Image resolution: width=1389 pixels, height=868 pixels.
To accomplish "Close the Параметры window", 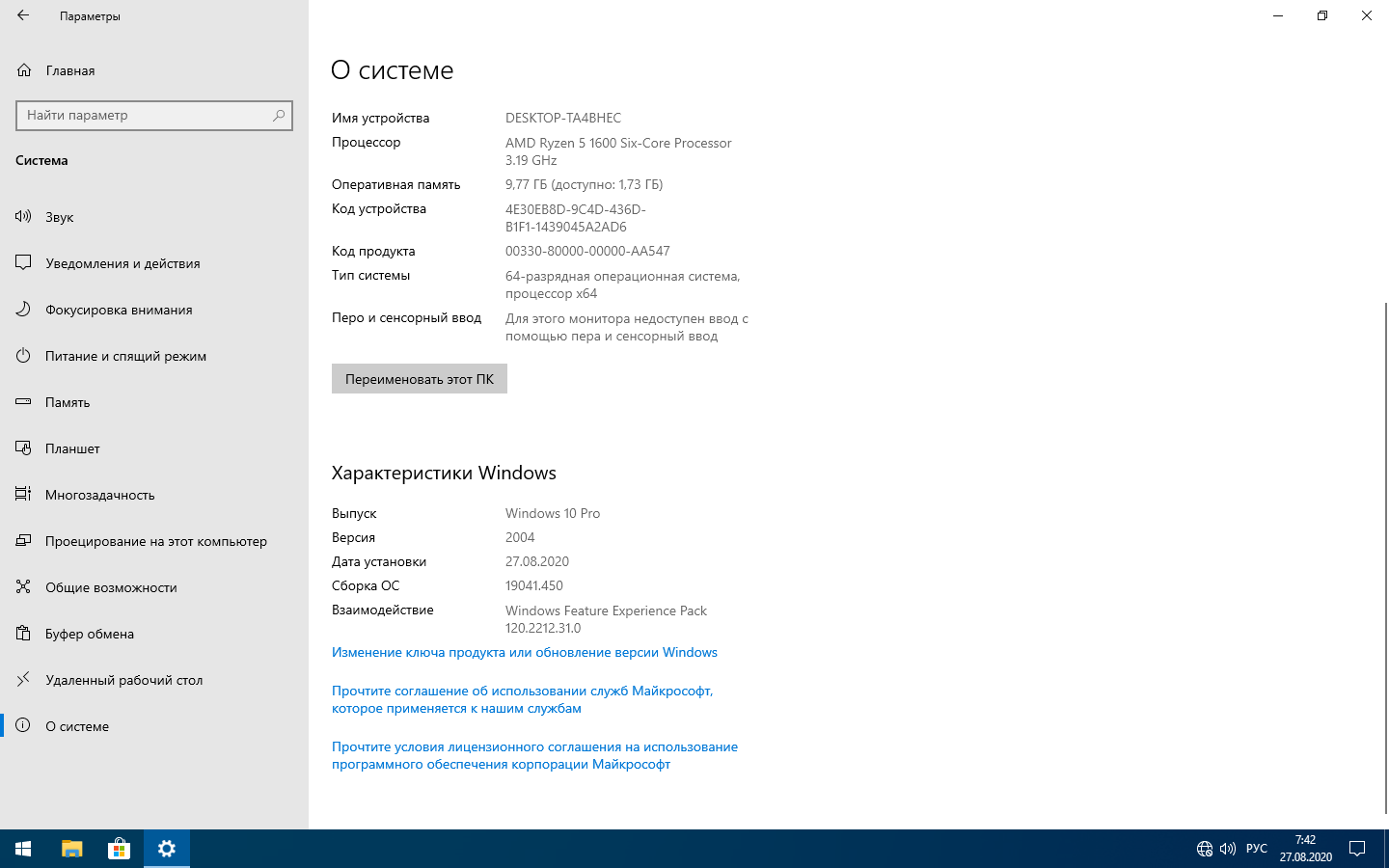I will click(1367, 15).
